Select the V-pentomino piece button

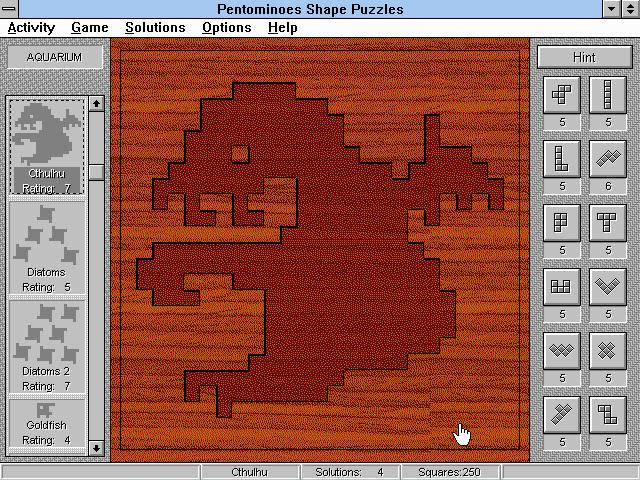[607, 287]
